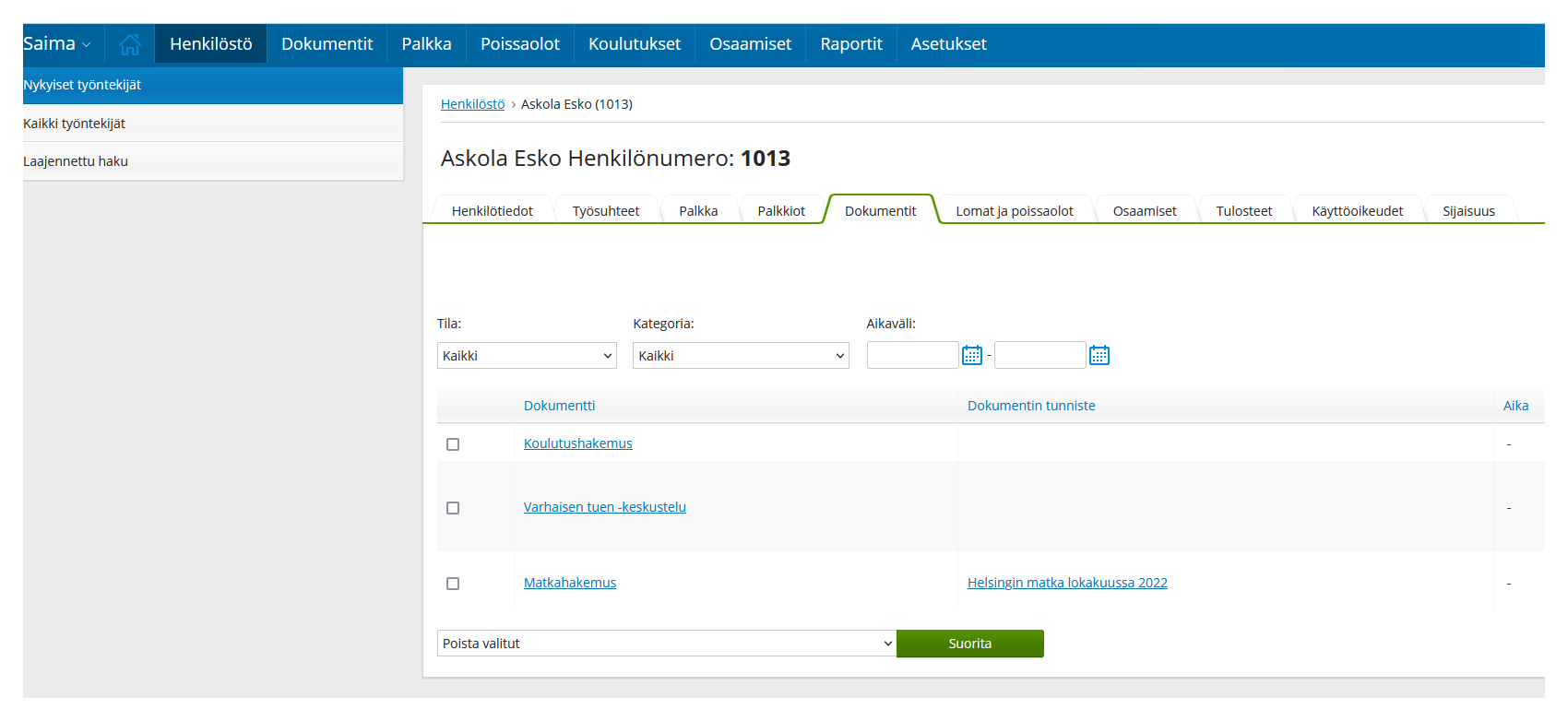The height and width of the screenshot is (721, 1568).
Task: Open the Tila dropdown
Action: (527, 356)
